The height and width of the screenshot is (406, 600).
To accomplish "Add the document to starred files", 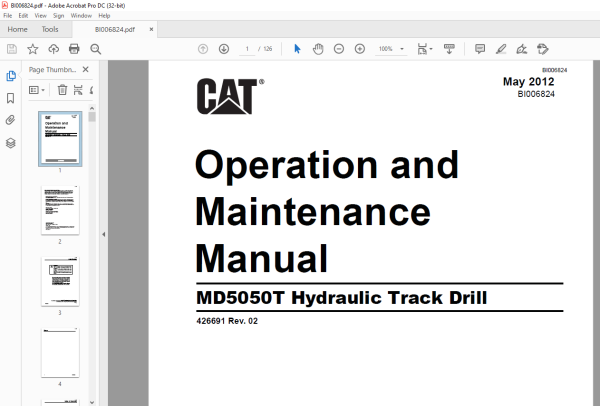I will pos(33,49).
